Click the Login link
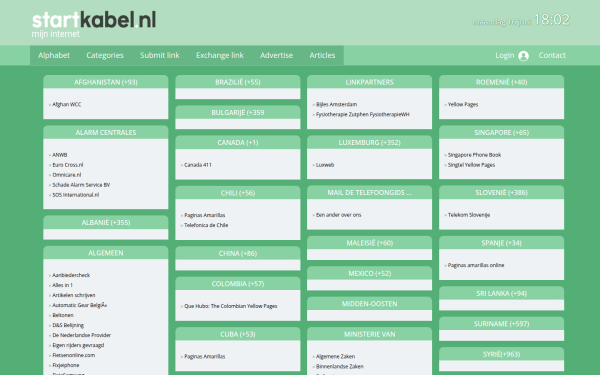This screenshot has height=375, width=600. (x=504, y=55)
